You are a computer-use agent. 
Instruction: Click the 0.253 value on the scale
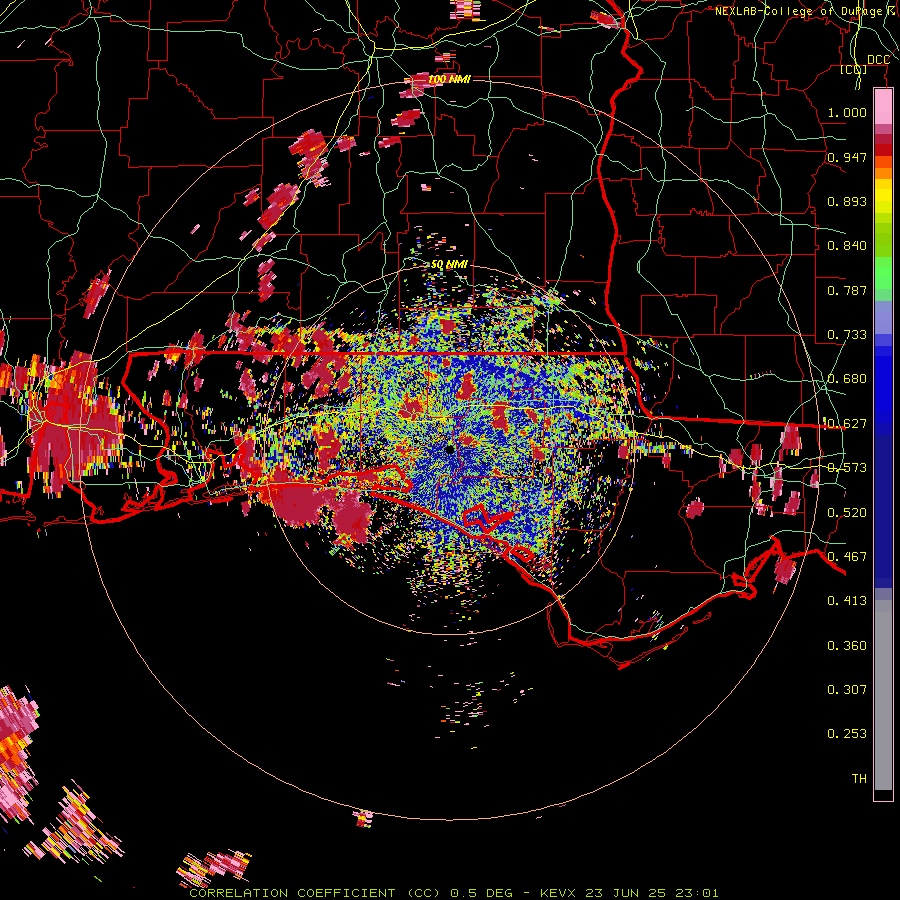(x=847, y=734)
